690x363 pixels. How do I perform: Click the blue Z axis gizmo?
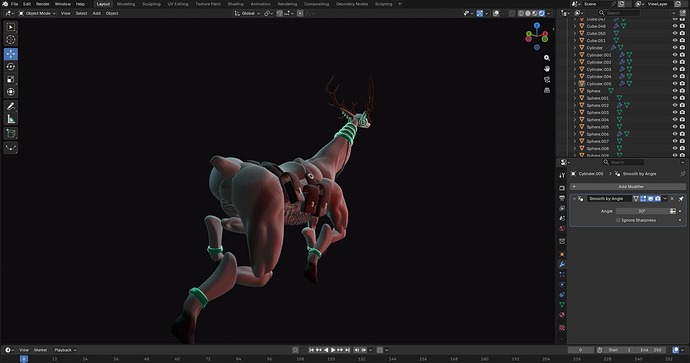537,26
